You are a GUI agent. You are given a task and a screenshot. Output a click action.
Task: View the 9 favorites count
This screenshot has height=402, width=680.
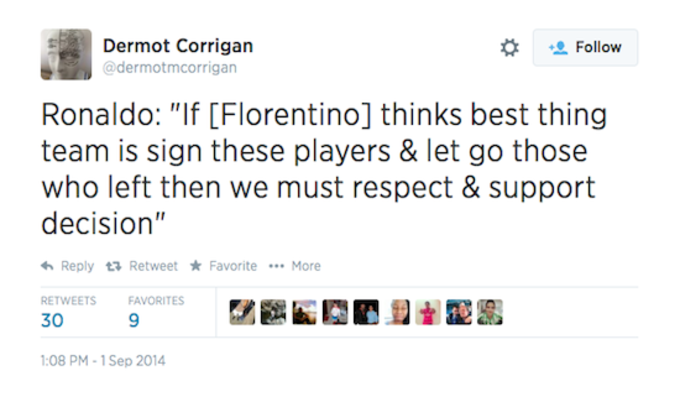(x=134, y=320)
